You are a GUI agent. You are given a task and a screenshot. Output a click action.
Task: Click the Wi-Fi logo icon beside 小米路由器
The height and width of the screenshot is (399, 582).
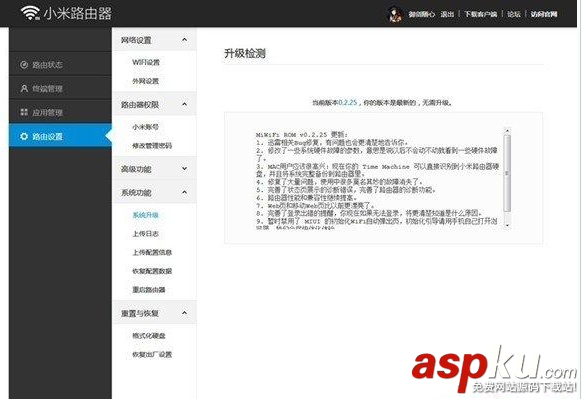pyautogui.click(x=30, y=13)
